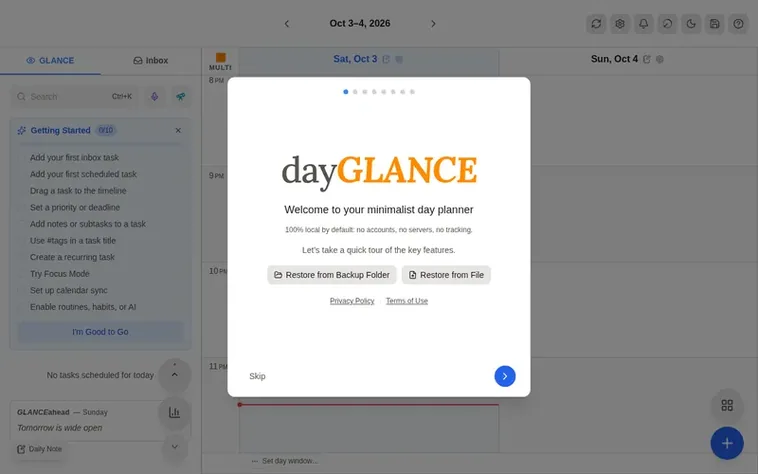Click the teal telescope icon beside search
Viewport: 758px width, 474px height.
tap(180, 97)
